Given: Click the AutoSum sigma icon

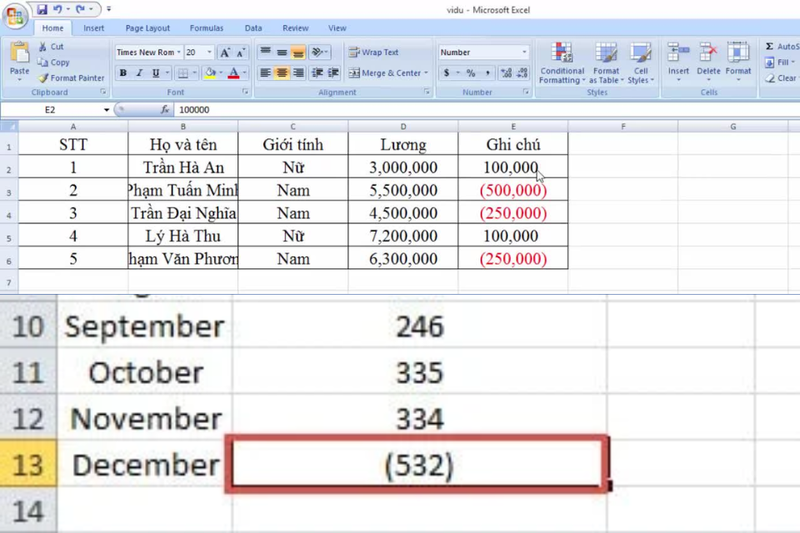Looking at the screenshot, I should [769, 46].
